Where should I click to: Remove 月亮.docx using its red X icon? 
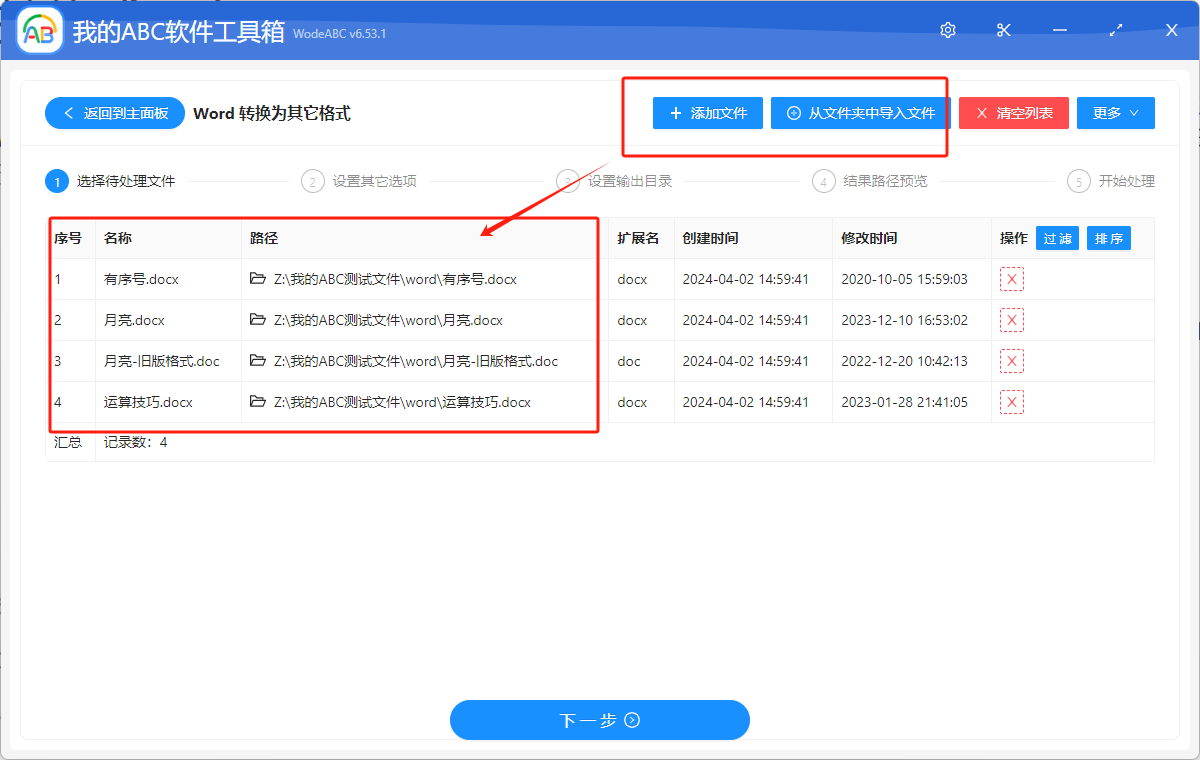point(1011,321)
